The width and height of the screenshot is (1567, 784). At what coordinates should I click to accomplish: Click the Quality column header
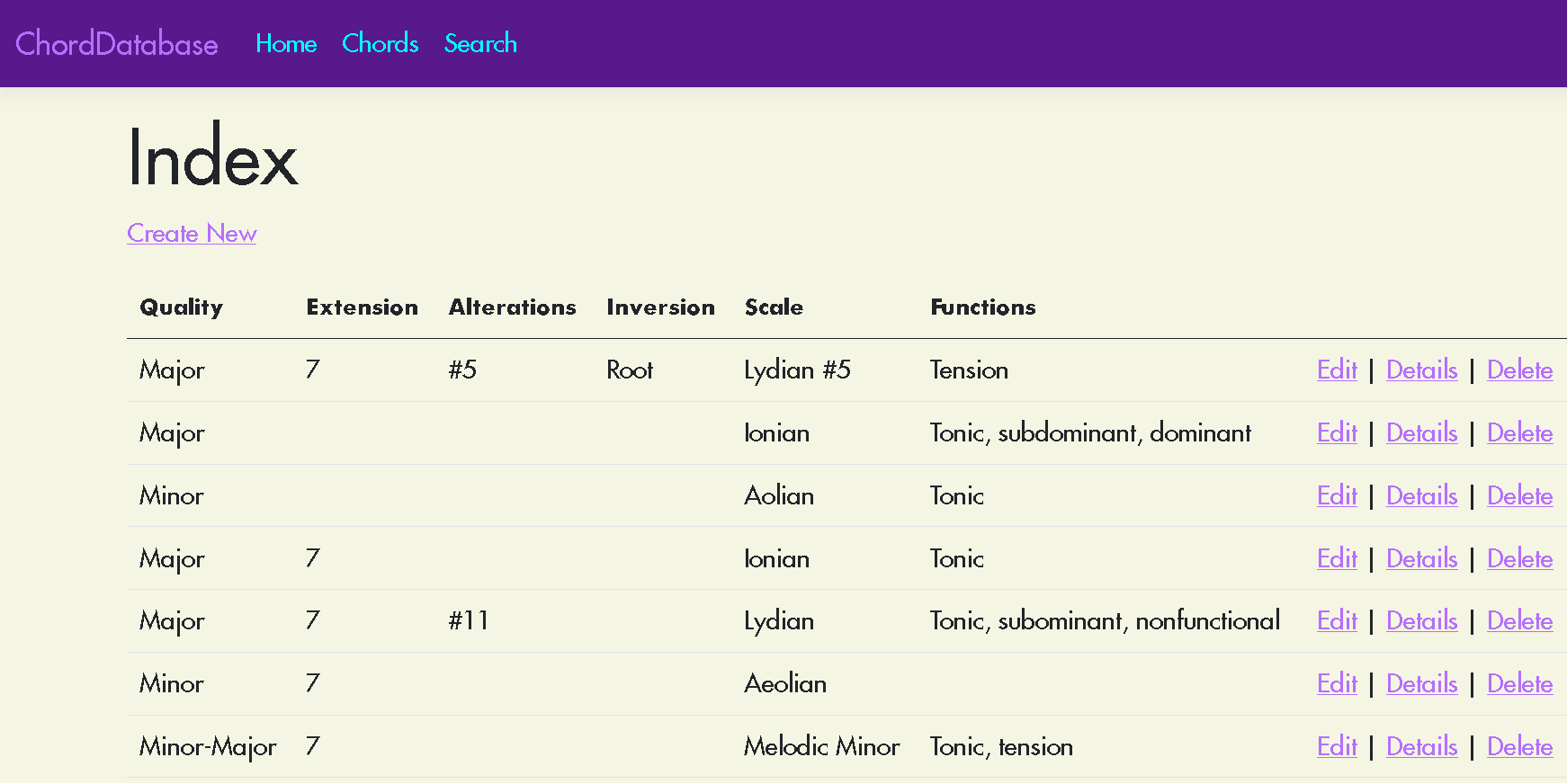coord(181,307)
